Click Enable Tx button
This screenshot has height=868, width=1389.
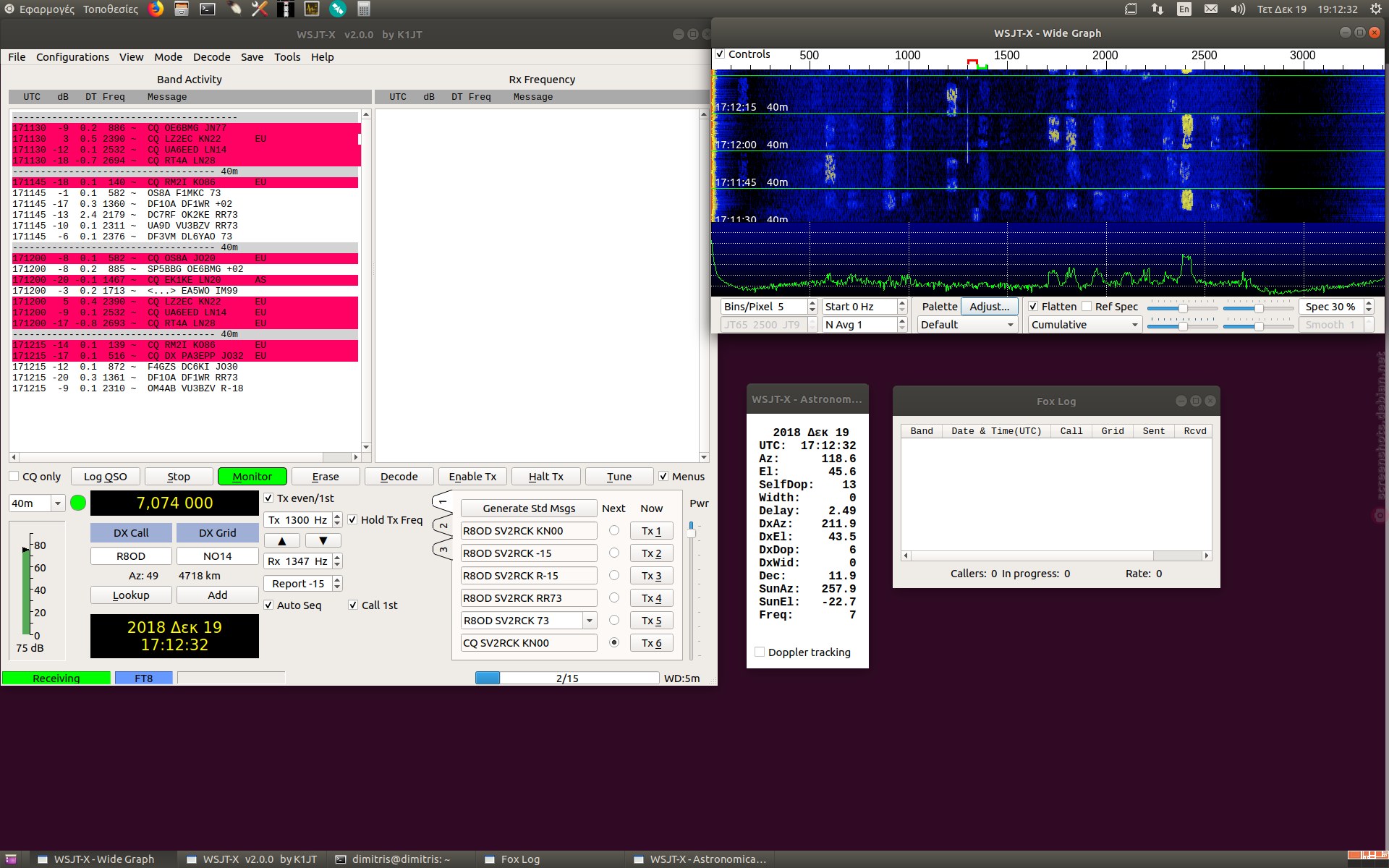click(x=472, y=476)
